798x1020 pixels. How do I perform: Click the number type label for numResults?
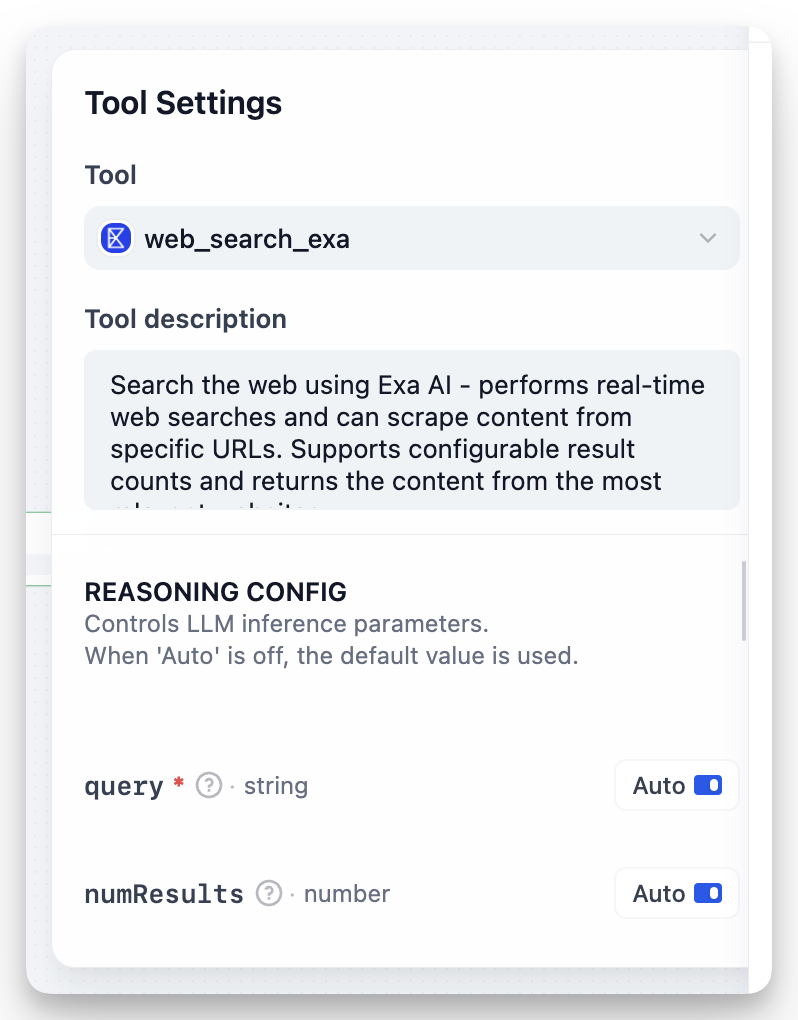347,894
